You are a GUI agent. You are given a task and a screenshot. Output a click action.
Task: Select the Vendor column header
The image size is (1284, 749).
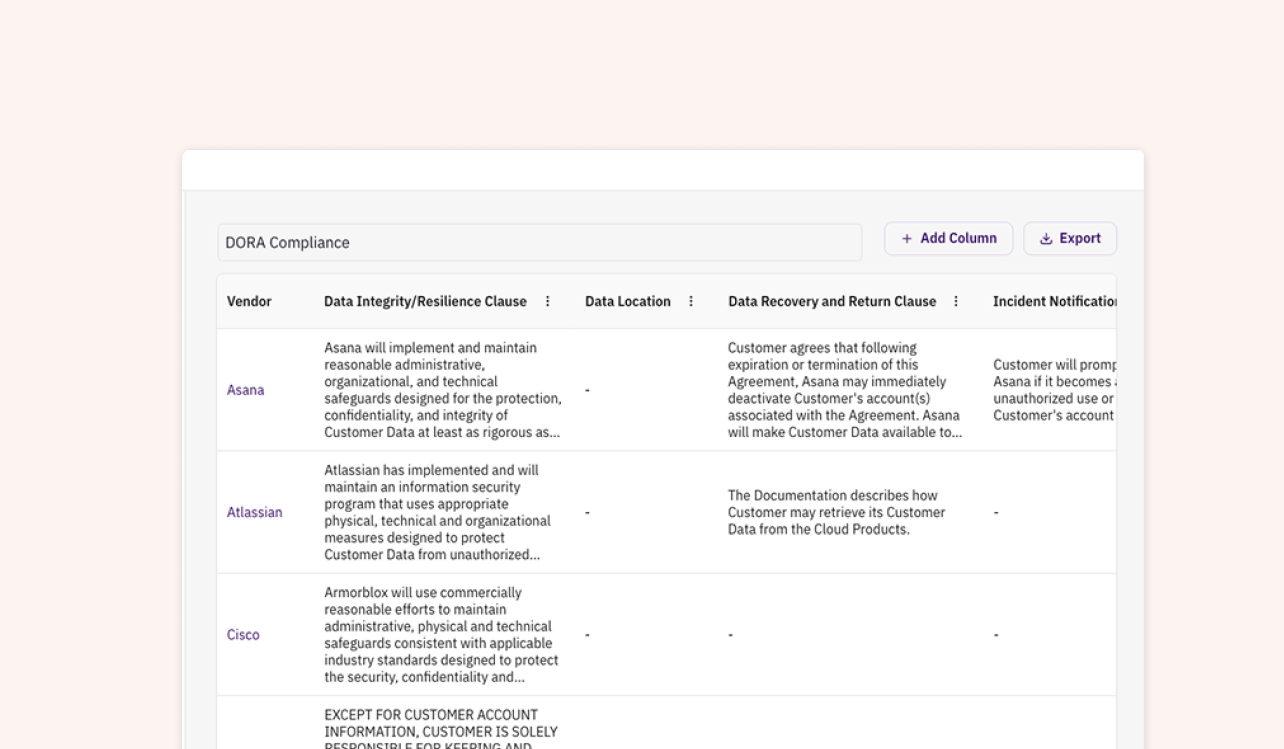[x=249, y=301]
